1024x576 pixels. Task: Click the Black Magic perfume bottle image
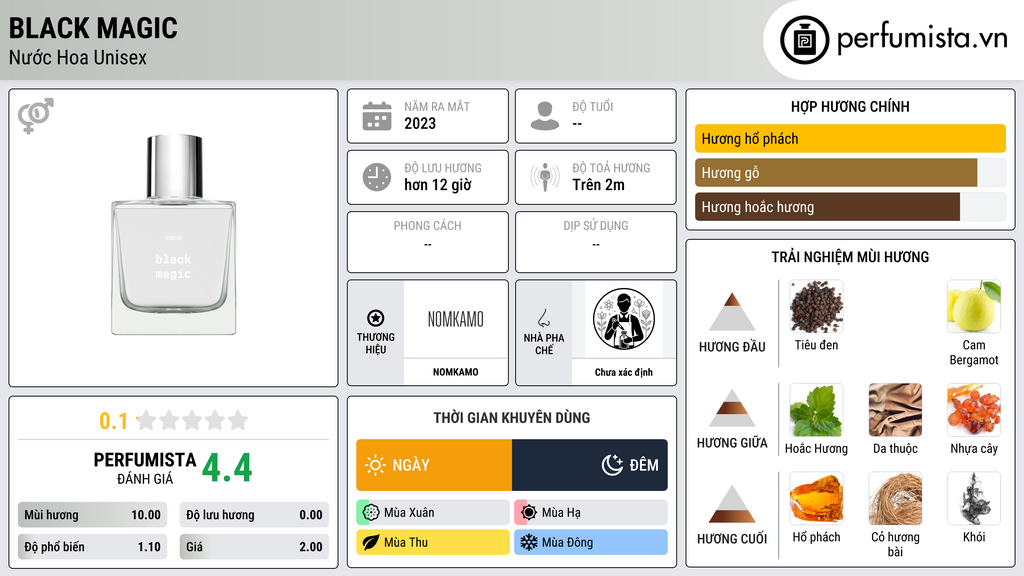click(174, 235)
